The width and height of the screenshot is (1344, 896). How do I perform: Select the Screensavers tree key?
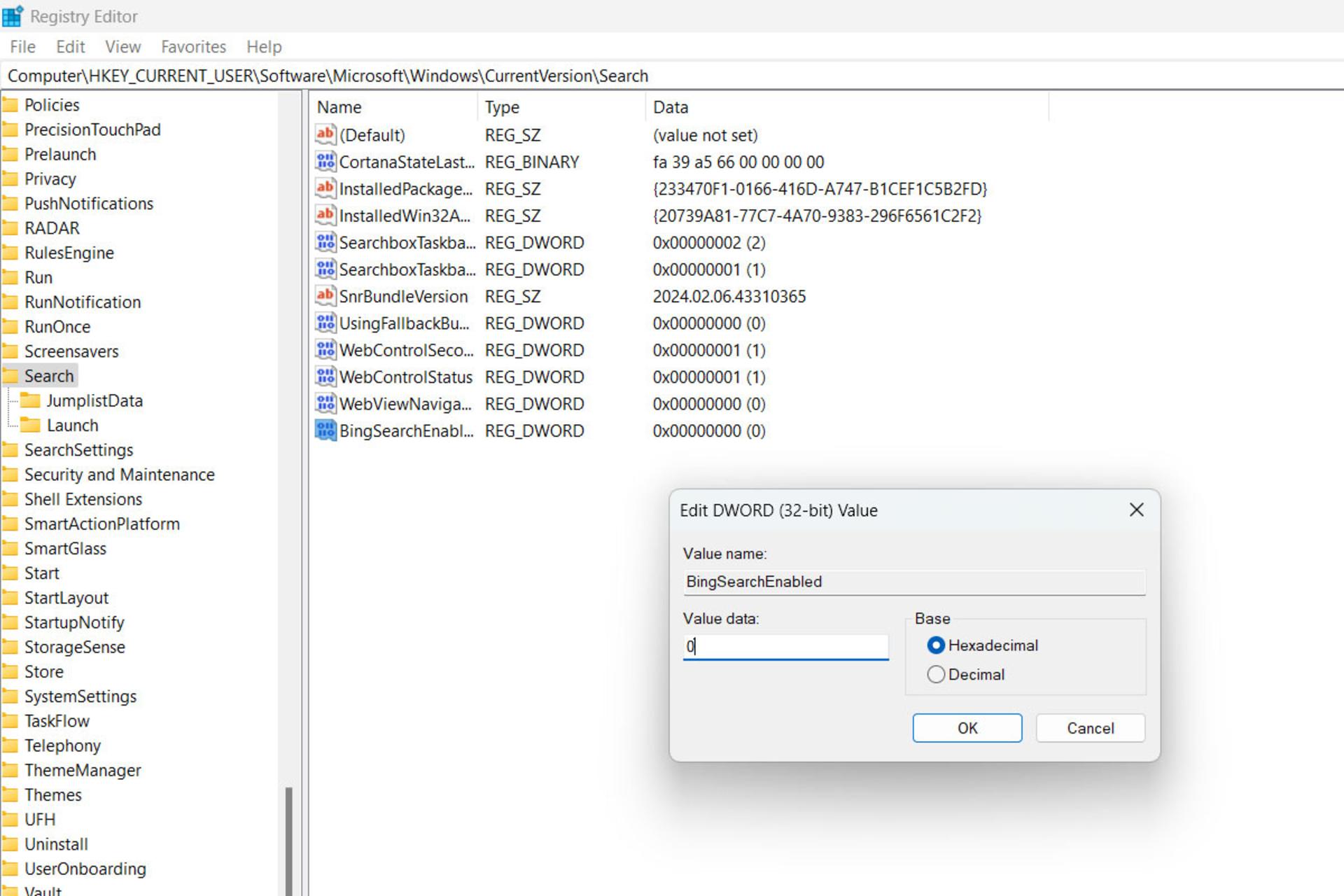[x=71, y=351]
